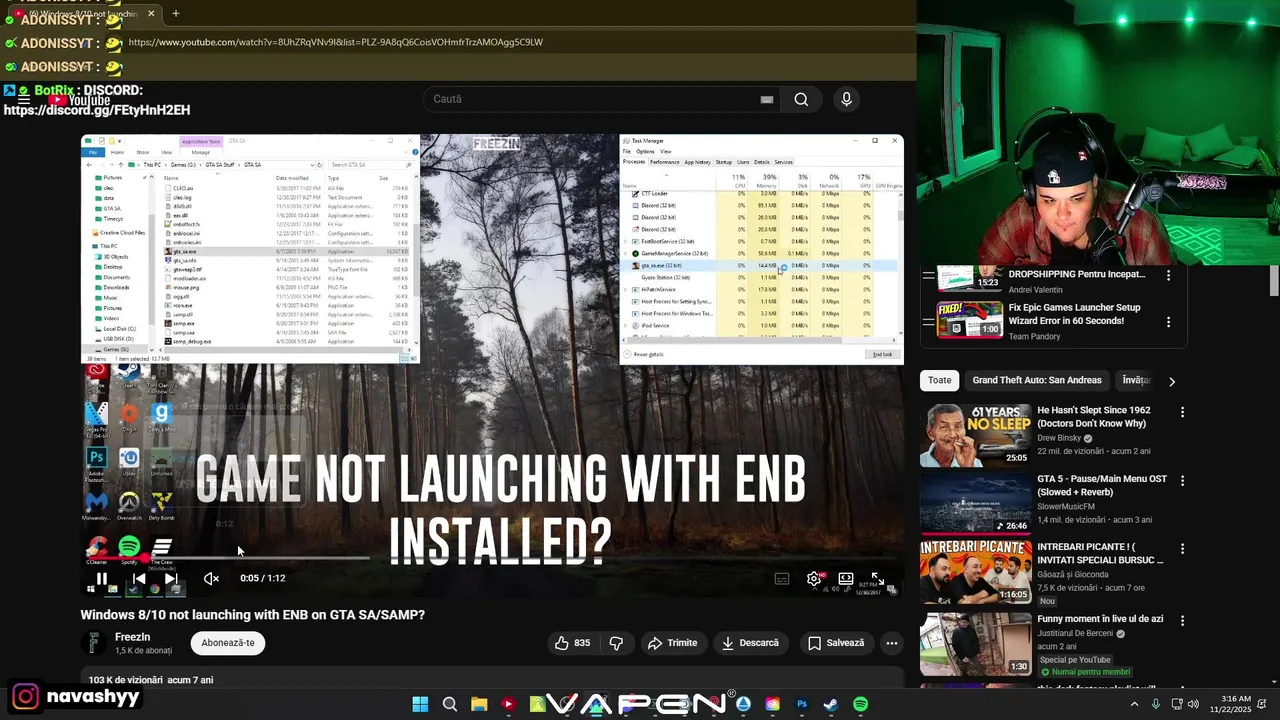Open File Explorer from taskbar
The width and height of the screenshot is (1280, 720).
click(479, 704)
